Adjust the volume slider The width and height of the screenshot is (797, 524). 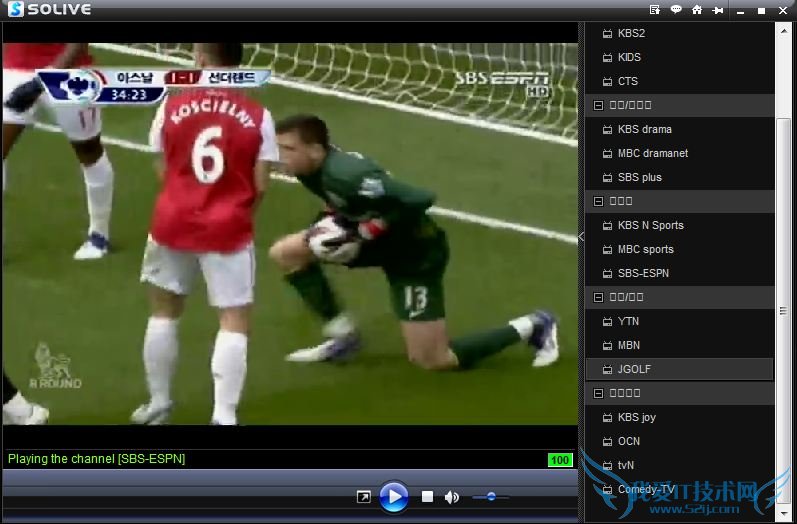point(491,497)
